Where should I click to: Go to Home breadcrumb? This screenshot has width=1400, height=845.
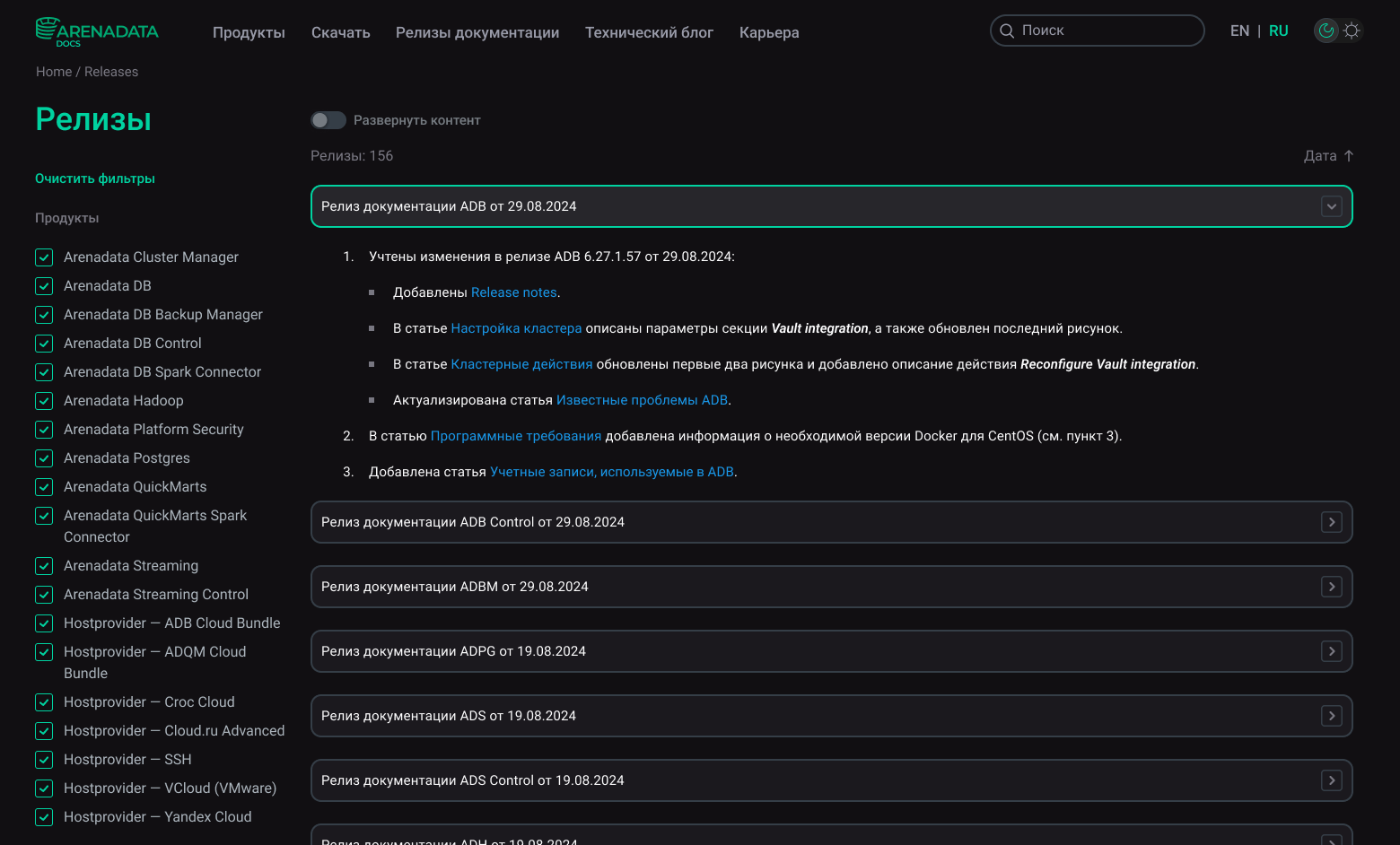54,72
